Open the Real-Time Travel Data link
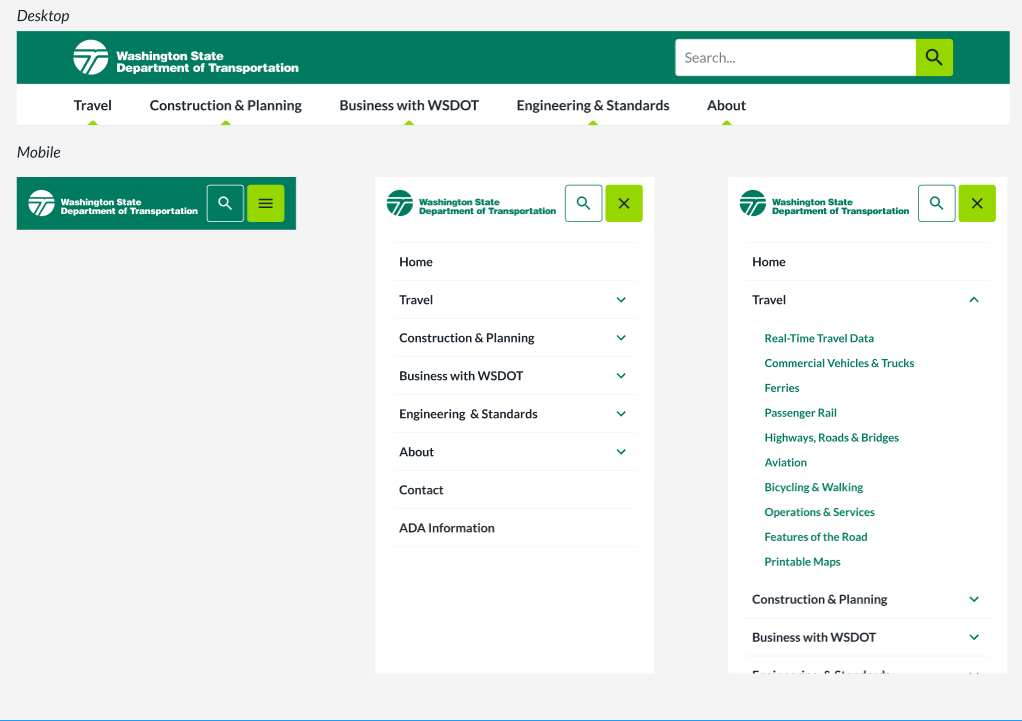The height and width of the screenshot is (721, 1022). point(818,339)
